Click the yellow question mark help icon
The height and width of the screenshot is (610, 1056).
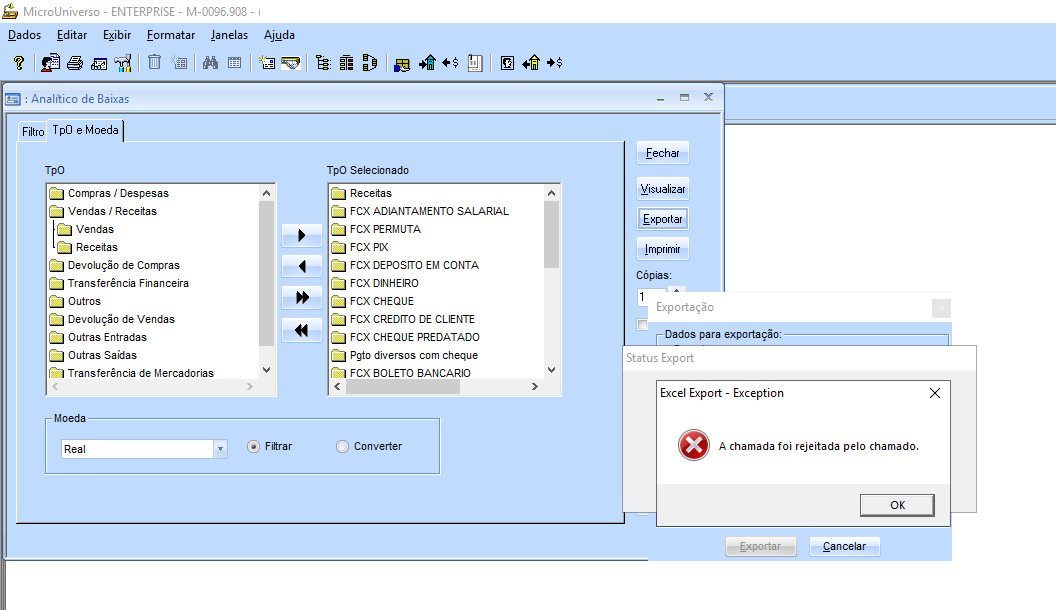coord(18,63)
